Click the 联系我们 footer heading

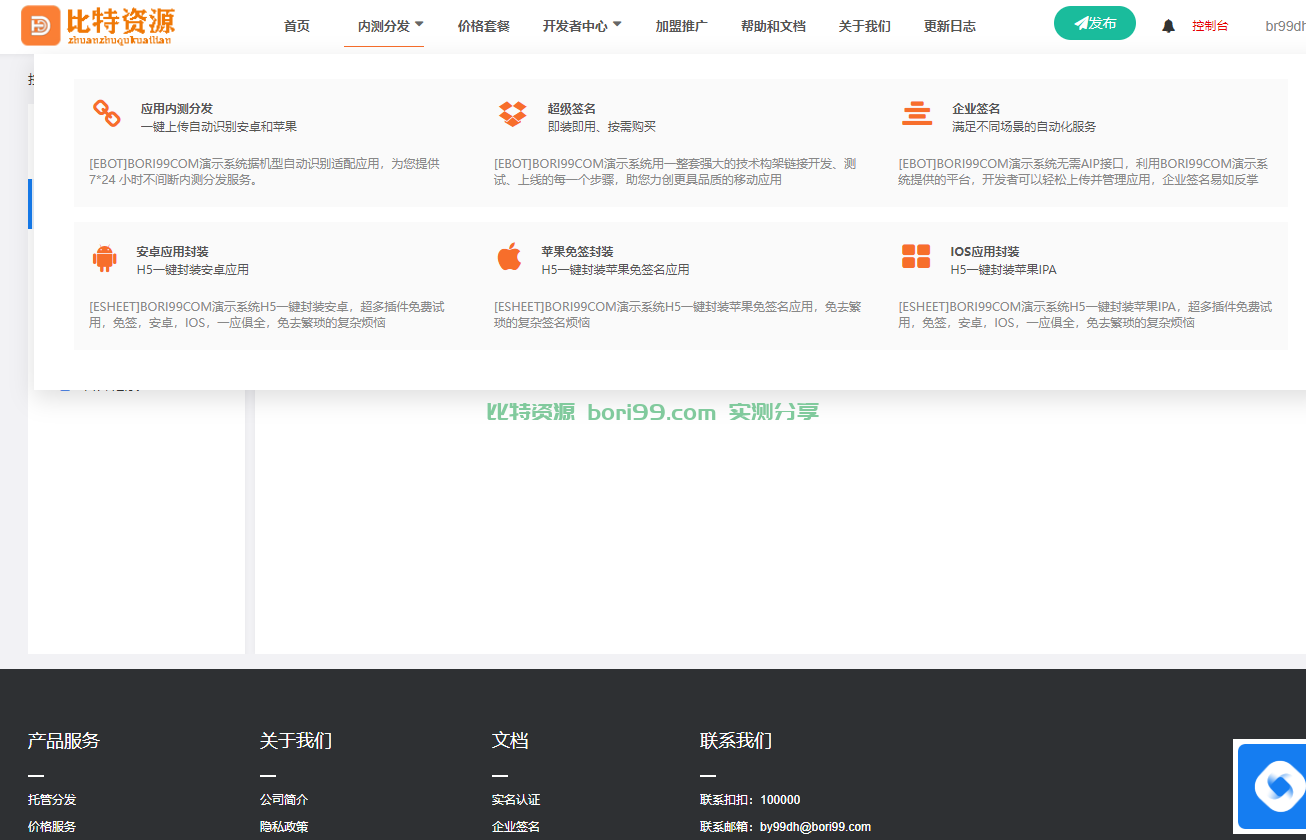(736, 741)
